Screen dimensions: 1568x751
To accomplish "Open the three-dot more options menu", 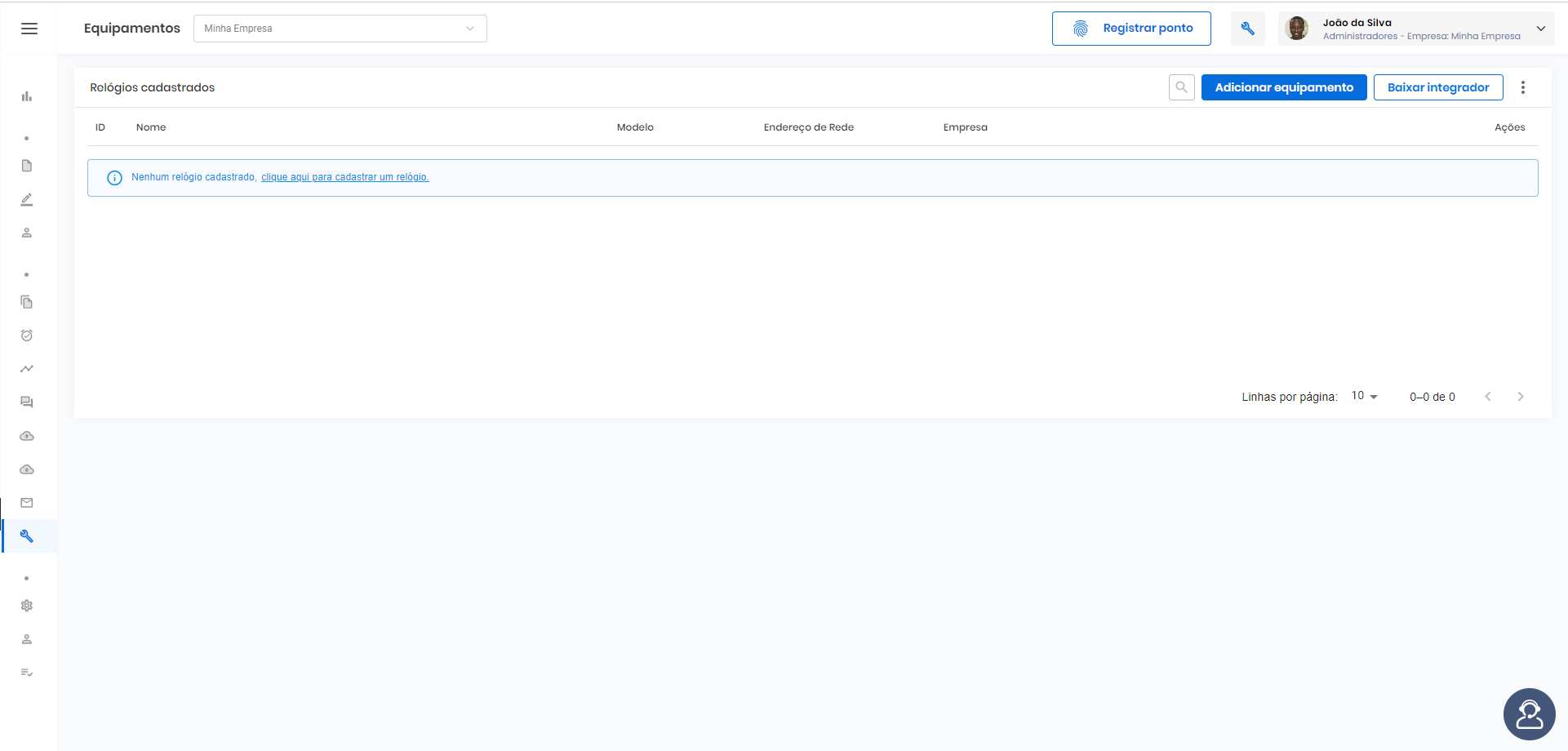I will [x=1523, y=87].
